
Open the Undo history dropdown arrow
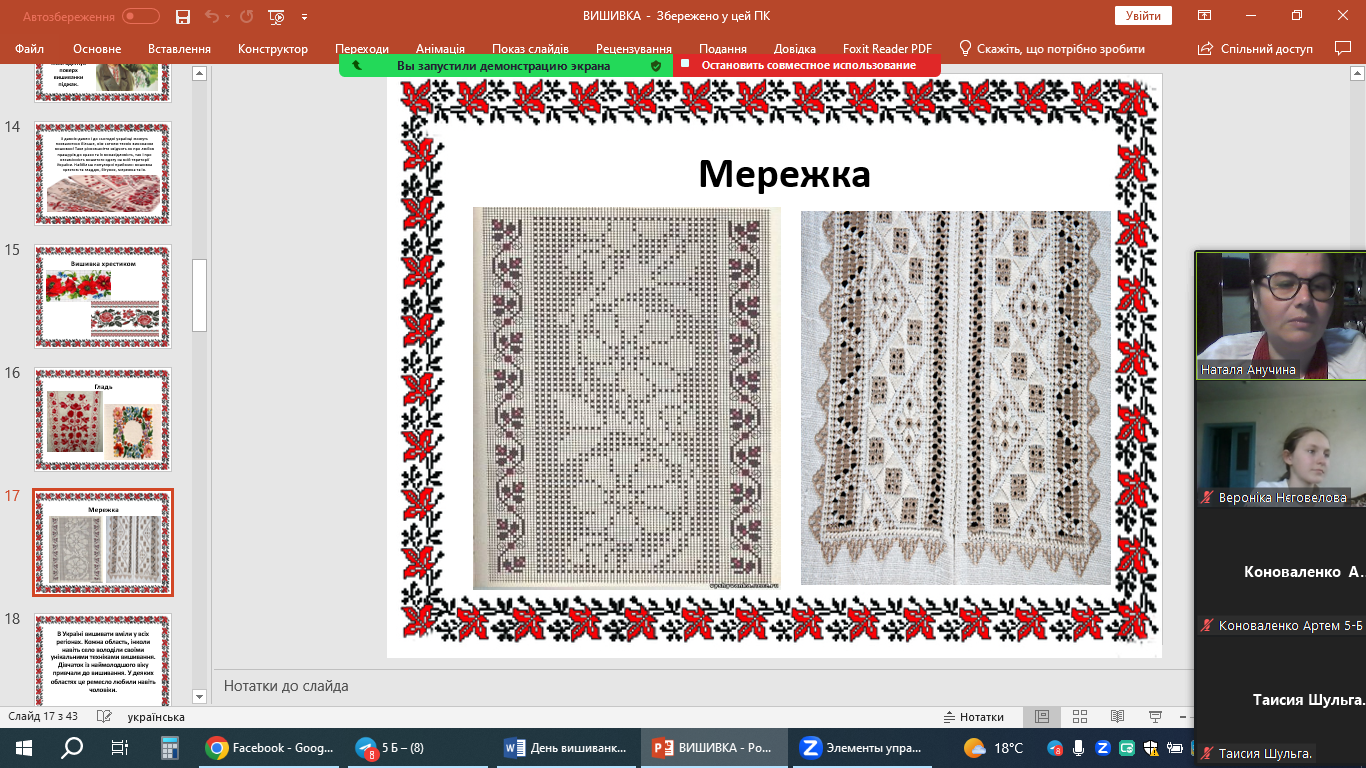pos(229,17)
